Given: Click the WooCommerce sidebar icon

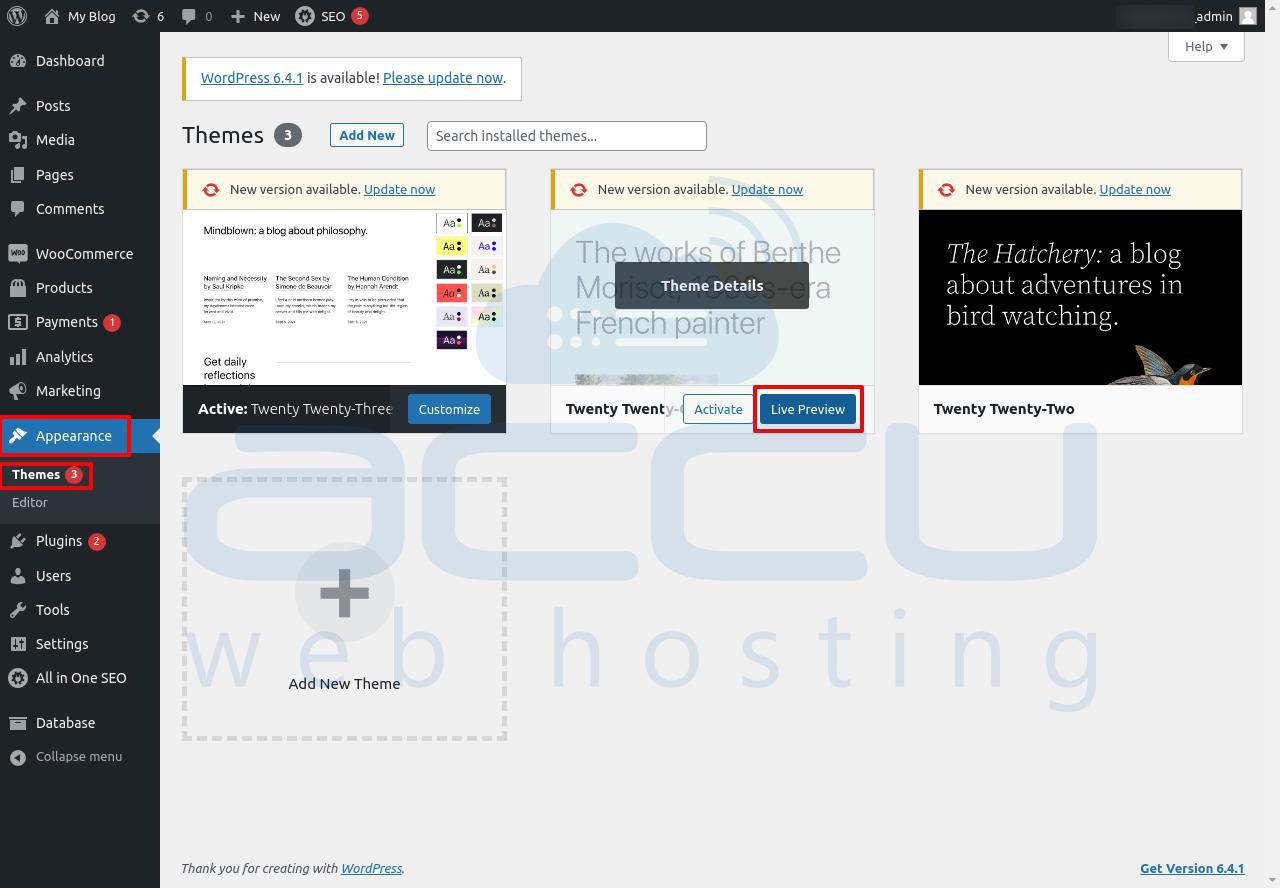Looking at the screenshot, I should tap(17, 254).
